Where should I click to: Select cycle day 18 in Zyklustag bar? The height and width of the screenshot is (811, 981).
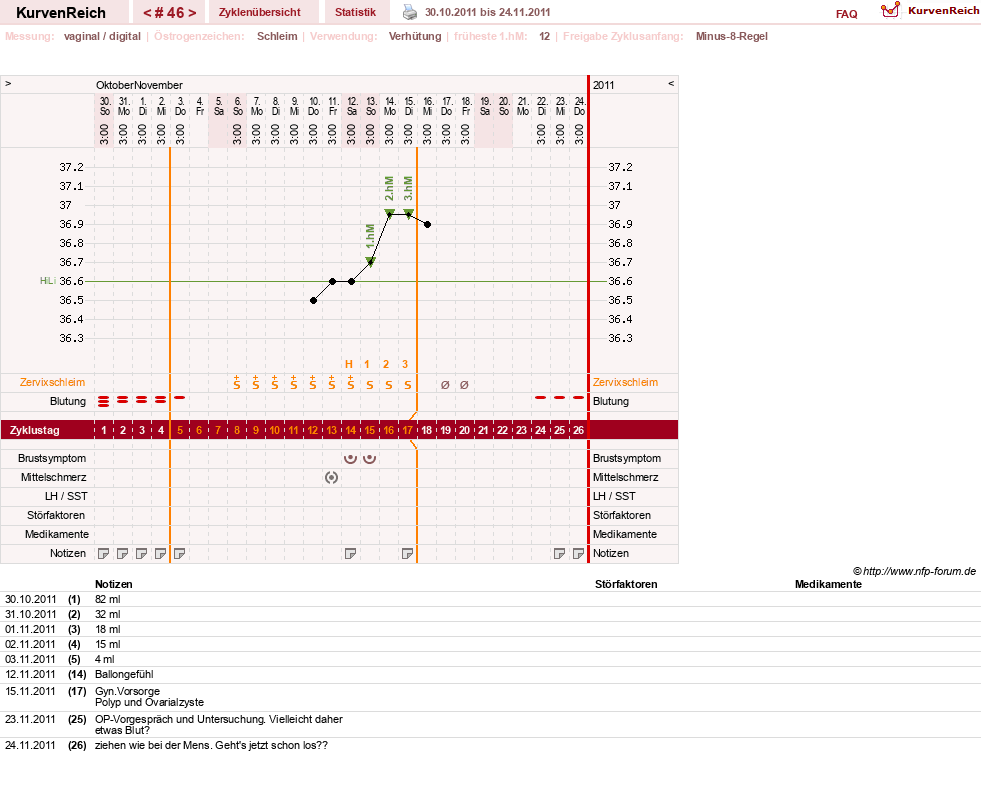pyautogui.click(x=426, y=431)
